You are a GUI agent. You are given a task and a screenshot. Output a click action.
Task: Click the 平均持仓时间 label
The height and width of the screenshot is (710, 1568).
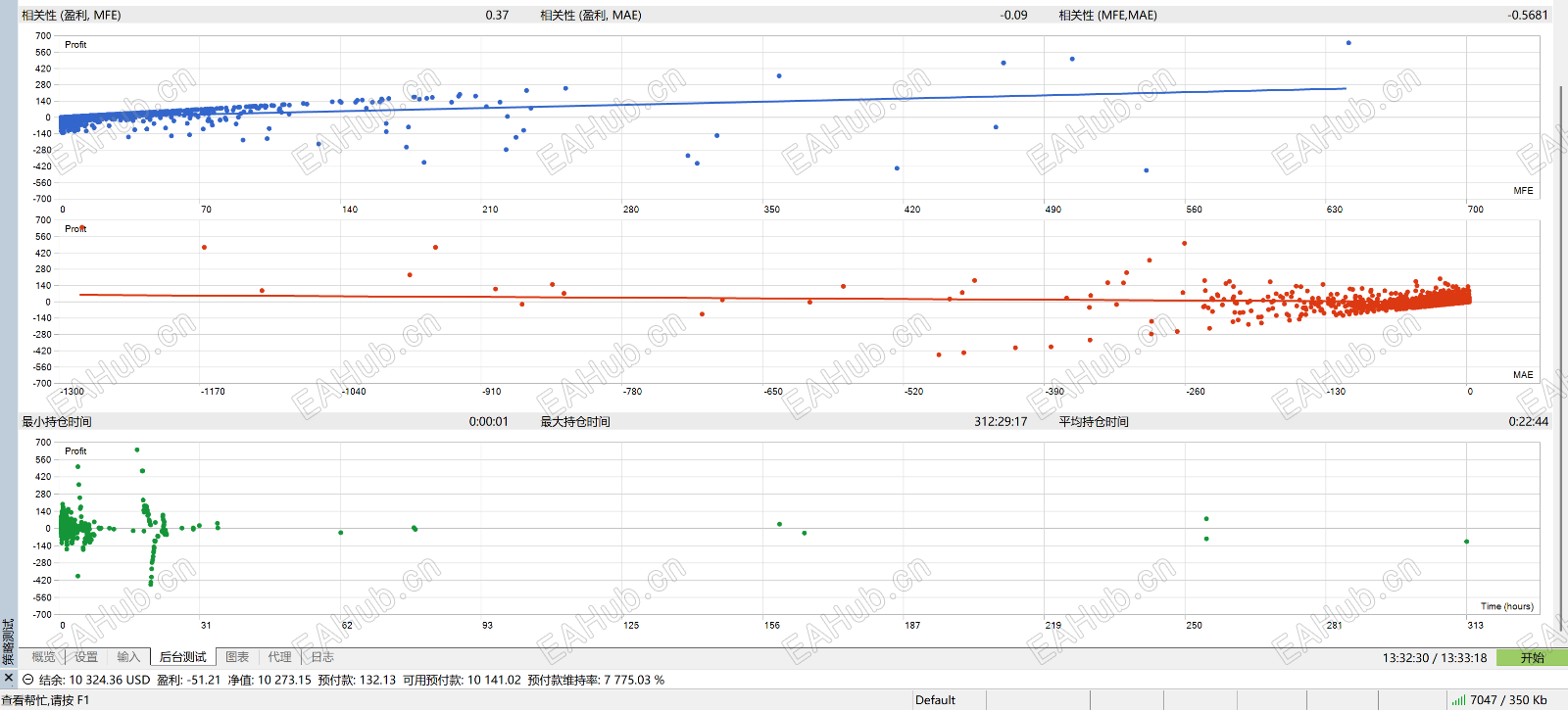pyautogui.click(x=1094, y=422)
